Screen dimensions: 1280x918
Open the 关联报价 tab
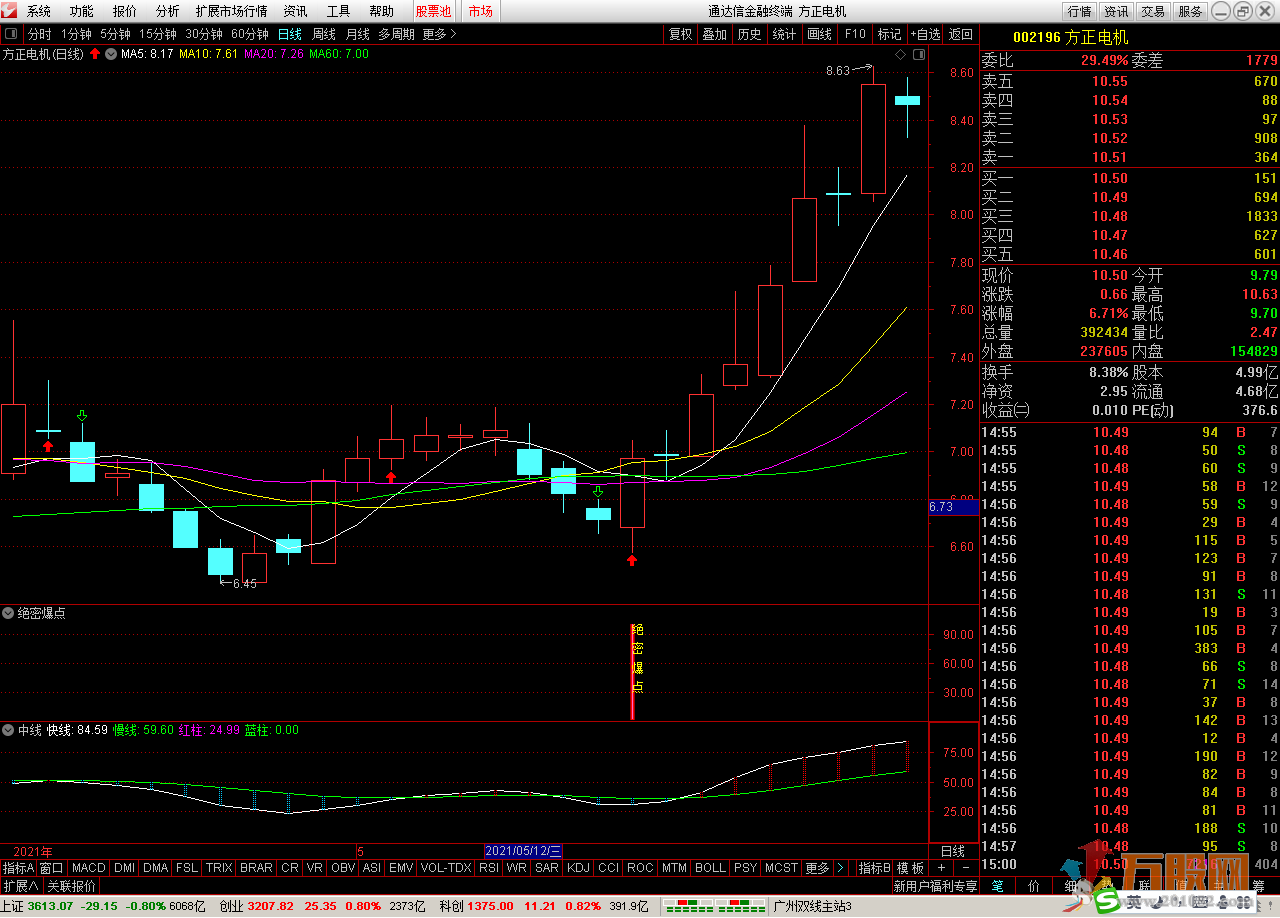coord(72,886)
